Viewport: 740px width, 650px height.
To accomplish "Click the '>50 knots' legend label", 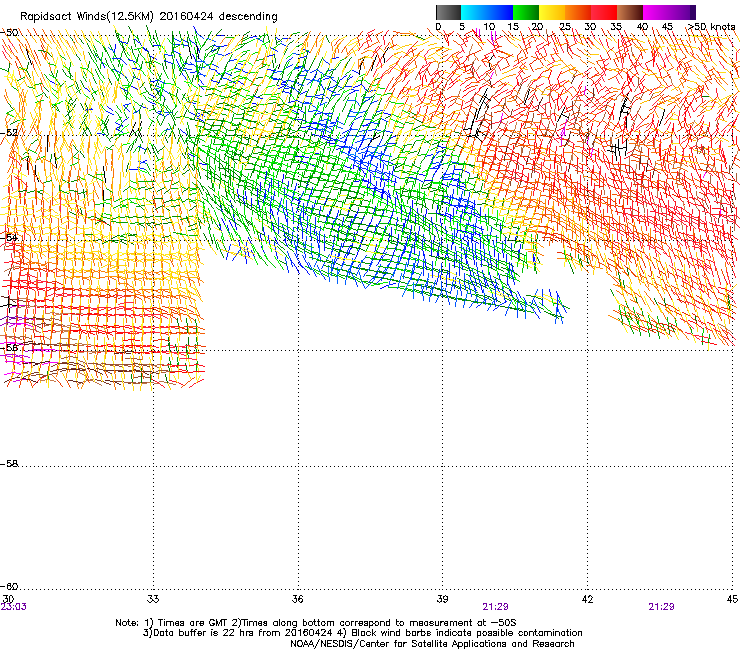I will tap(712, 27).
